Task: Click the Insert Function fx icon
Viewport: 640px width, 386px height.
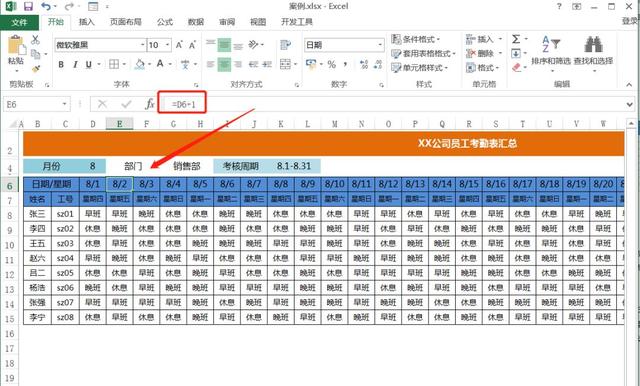Action: (149, 104)
